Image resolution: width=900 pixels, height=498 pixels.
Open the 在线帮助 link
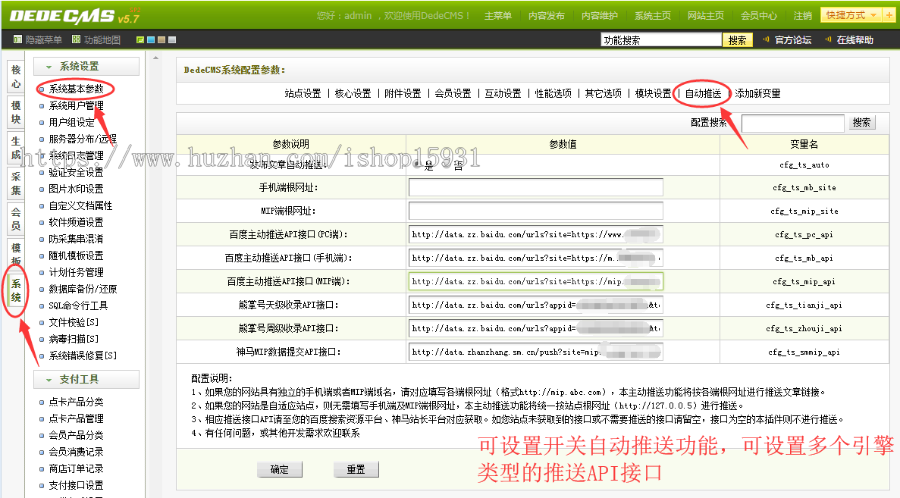855,40
